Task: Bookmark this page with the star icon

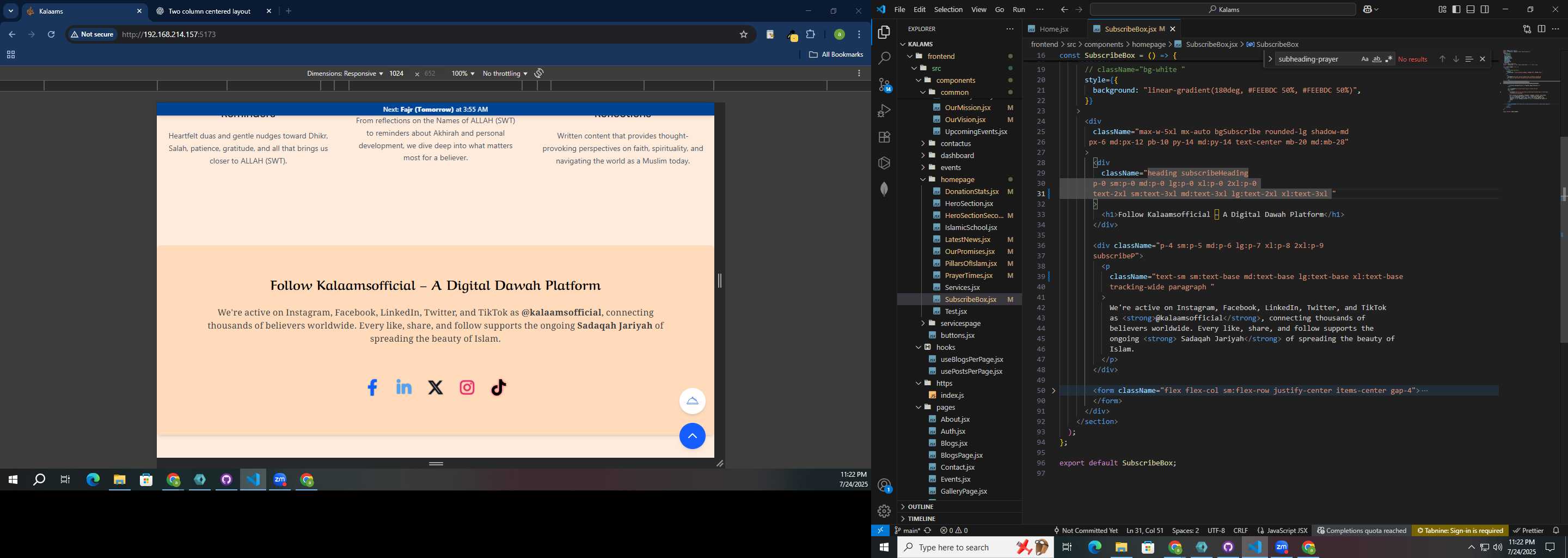Action: coord(743,35)
